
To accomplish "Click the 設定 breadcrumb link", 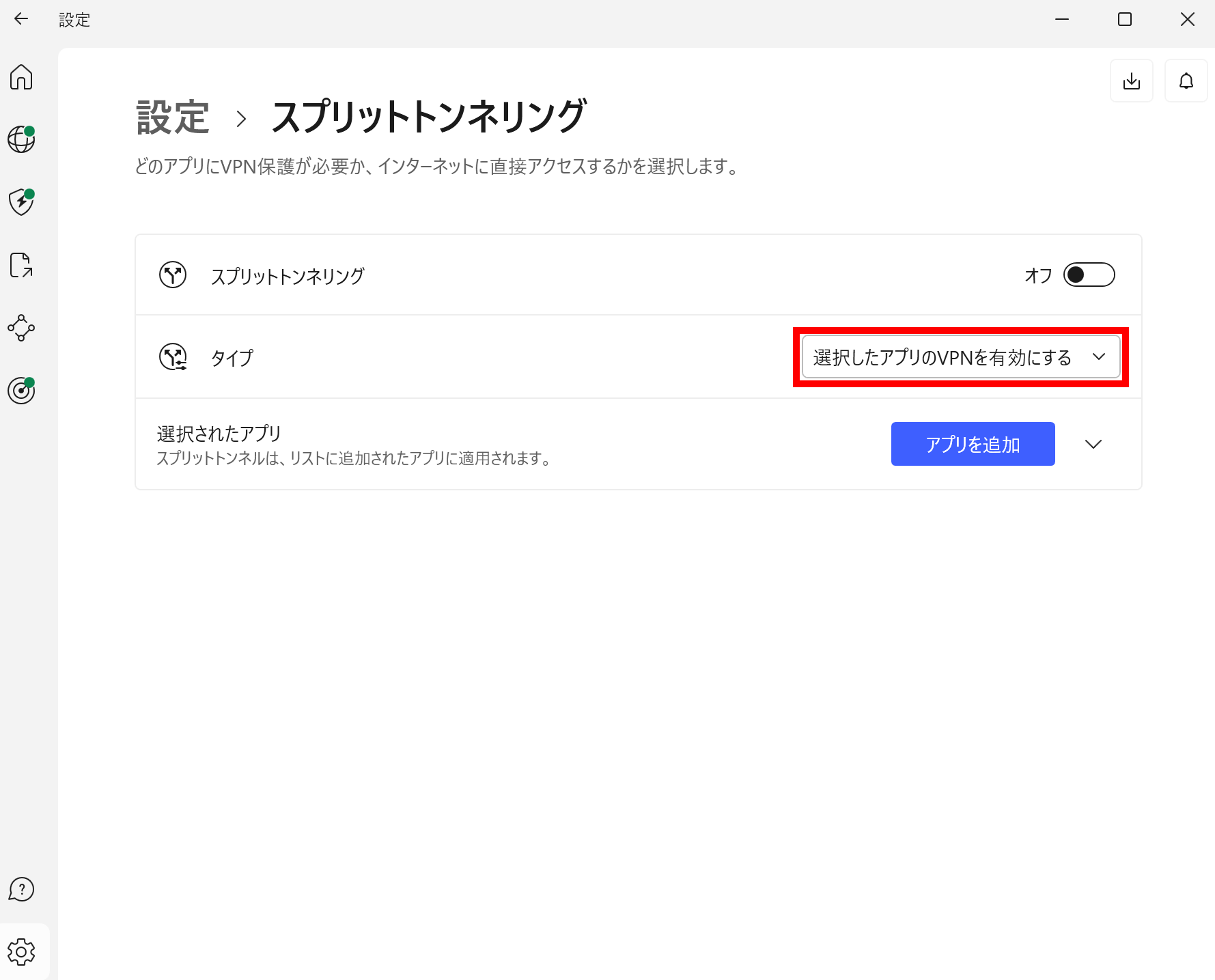I will [x=173, y=117].
